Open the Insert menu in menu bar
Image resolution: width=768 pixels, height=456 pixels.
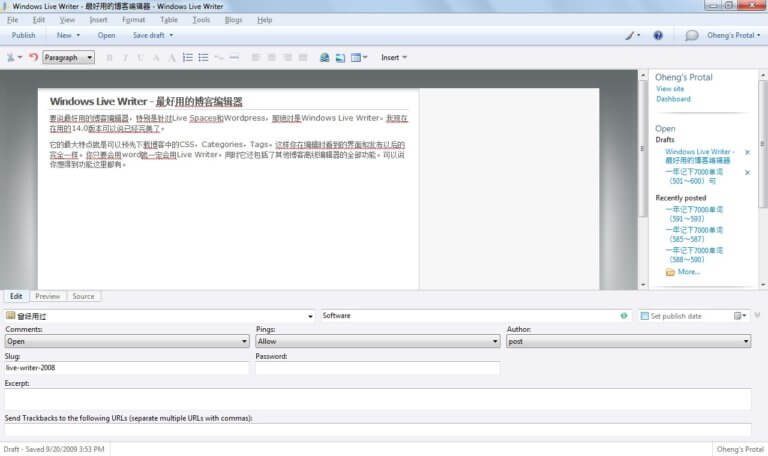[98, 20]
